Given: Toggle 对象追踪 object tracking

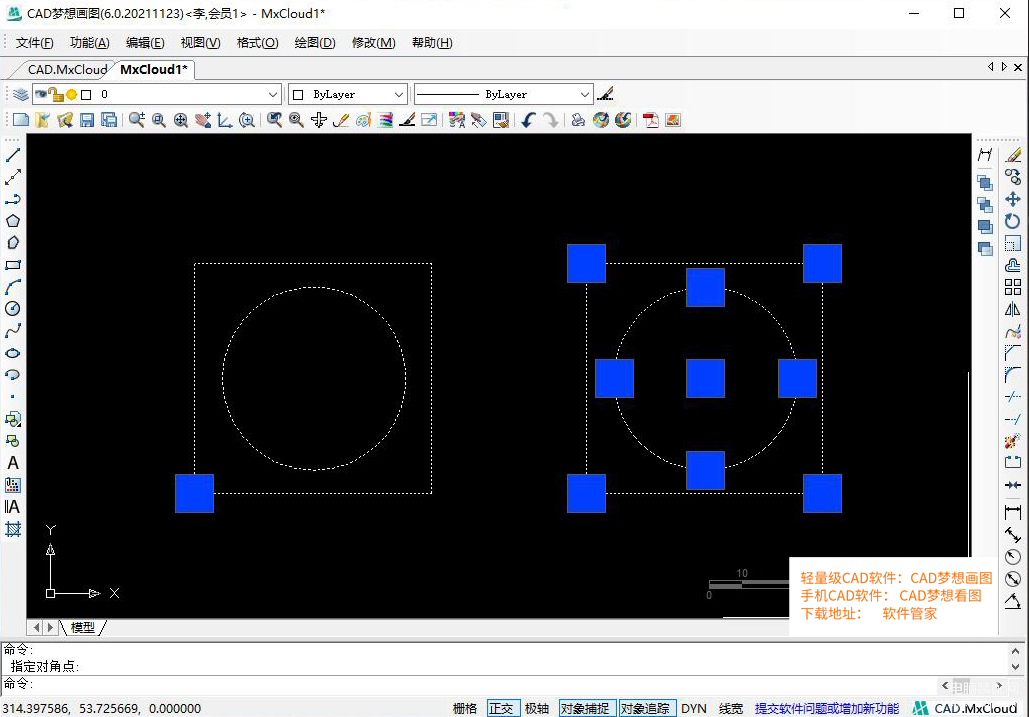Looking at the screenshot, I should tap(645, 708).
